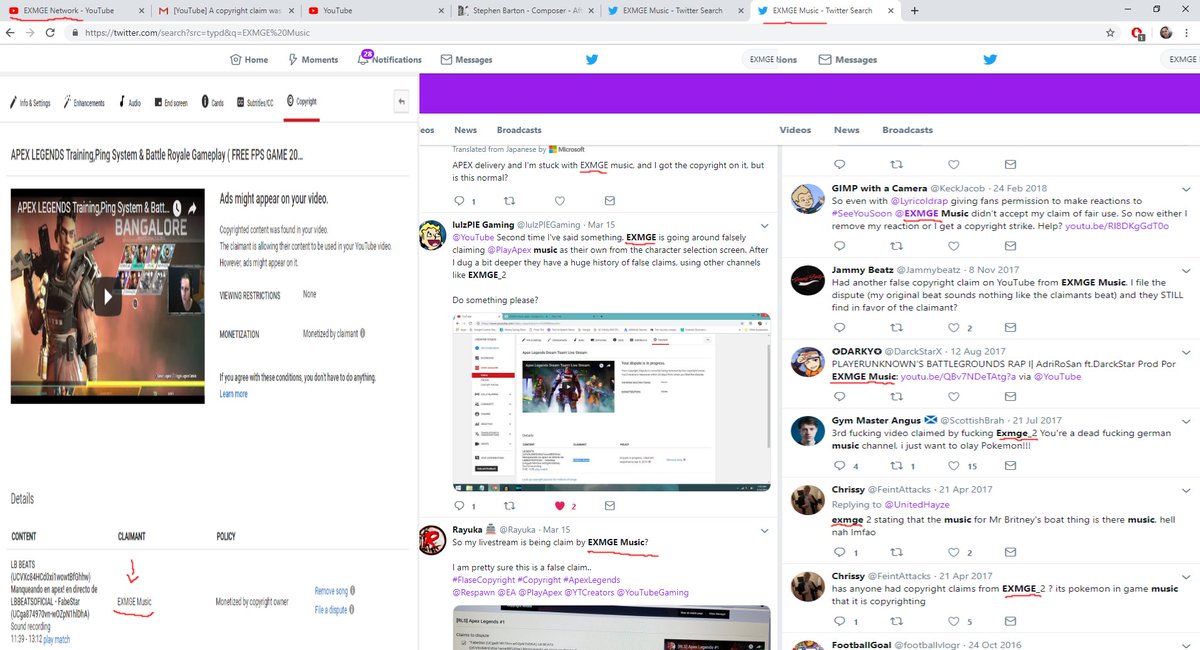Open chevron menu on ODARKYO's tweet
This screenshot has width=1200, height=650.
coord(1187,352)
